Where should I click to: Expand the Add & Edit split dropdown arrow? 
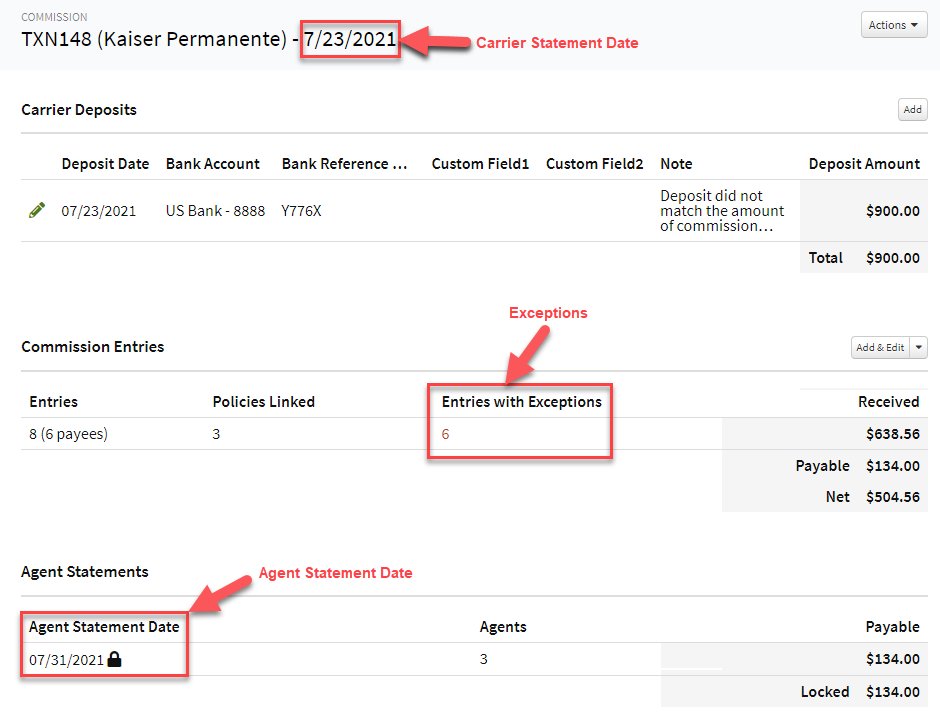tap(916, 347)
